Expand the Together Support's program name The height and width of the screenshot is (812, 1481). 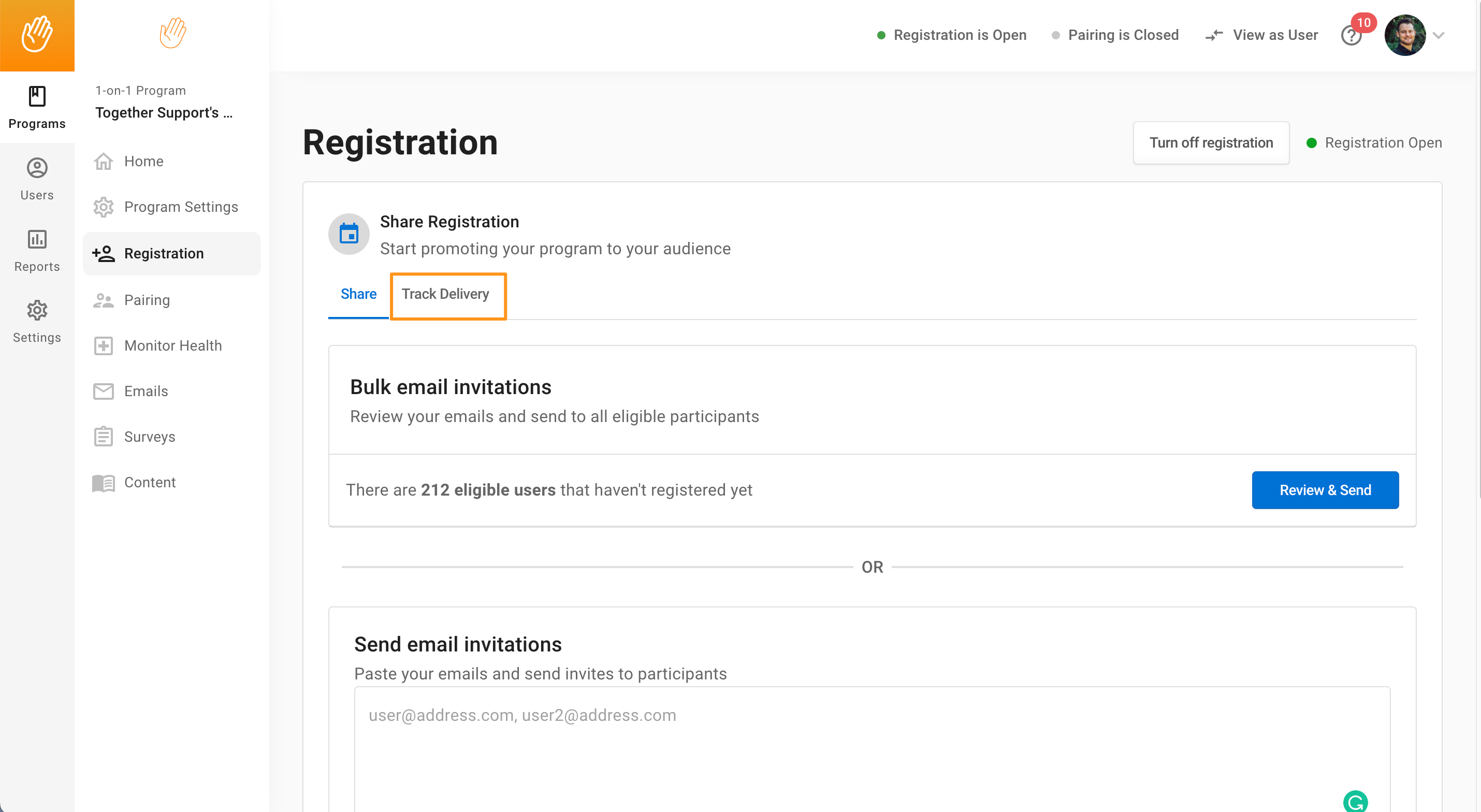click(164, 112)
